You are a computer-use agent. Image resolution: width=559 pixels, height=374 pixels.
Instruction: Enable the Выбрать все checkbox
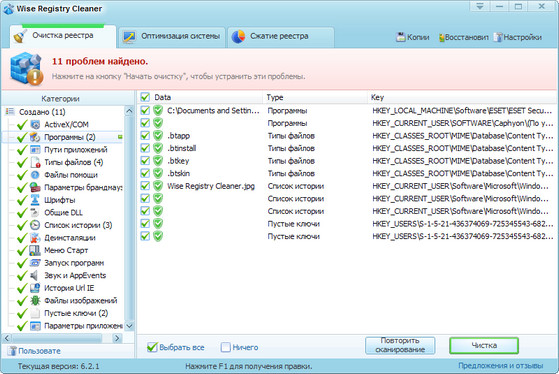pyautogui.click(x=152, y=347)
